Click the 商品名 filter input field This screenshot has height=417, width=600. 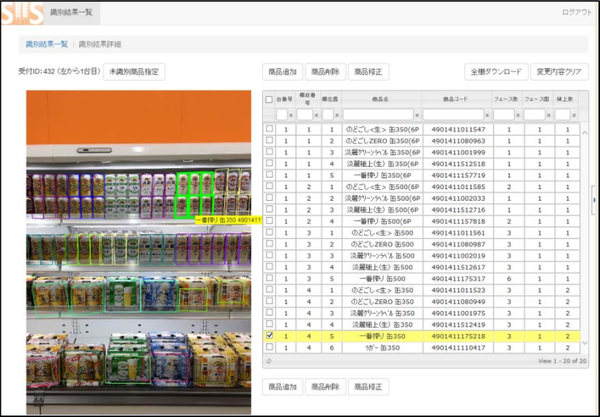point(378,114)
